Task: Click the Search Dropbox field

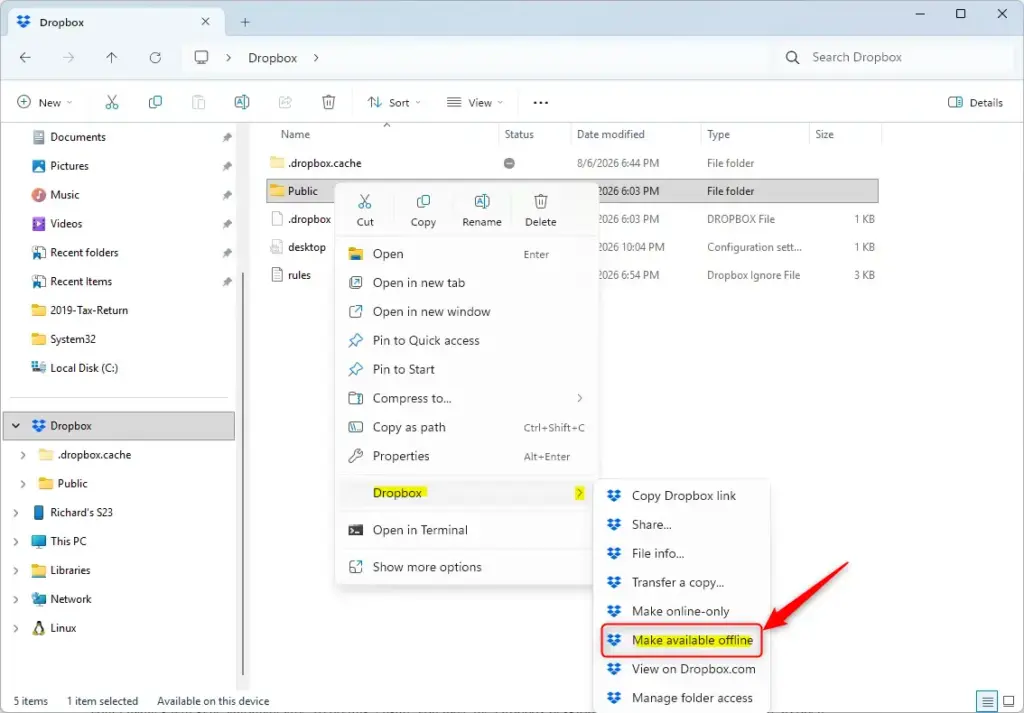Action: pos(896,57)
